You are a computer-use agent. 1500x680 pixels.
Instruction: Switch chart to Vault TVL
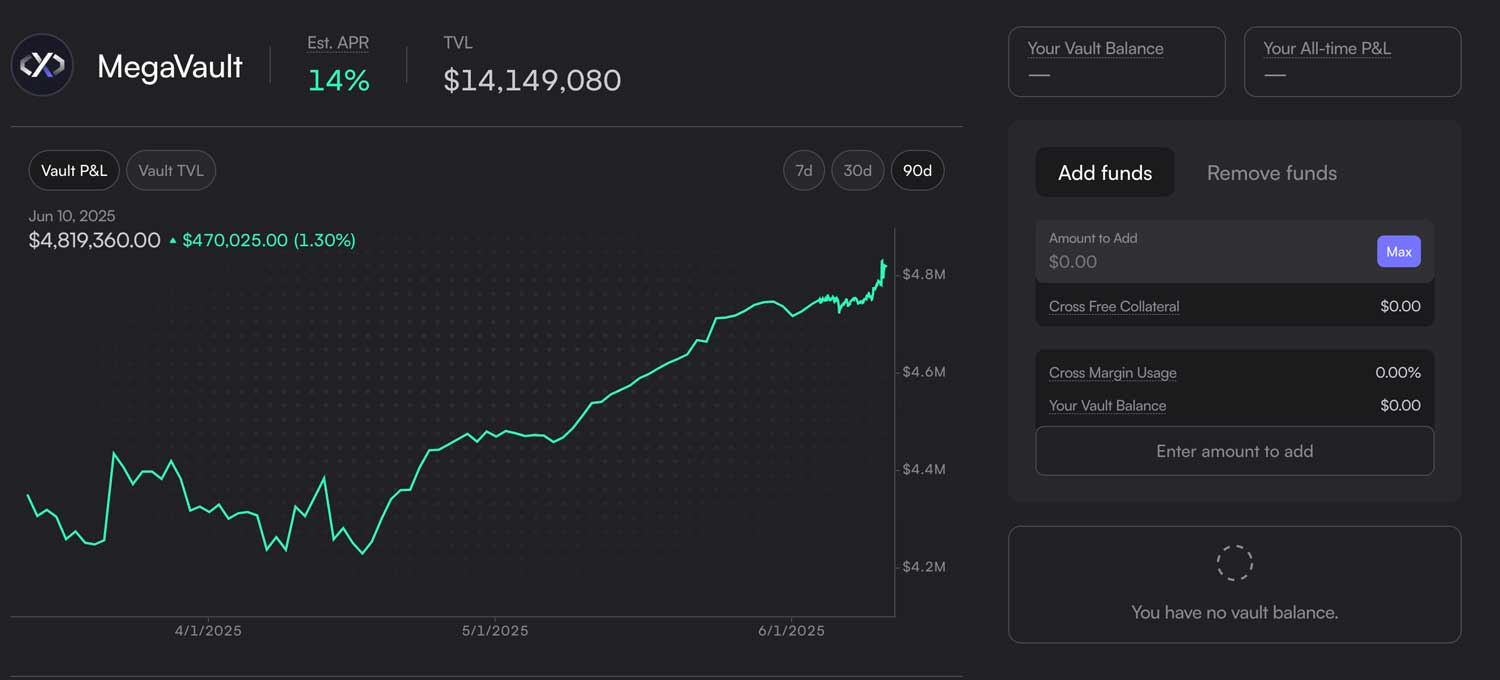pos(171,171)
